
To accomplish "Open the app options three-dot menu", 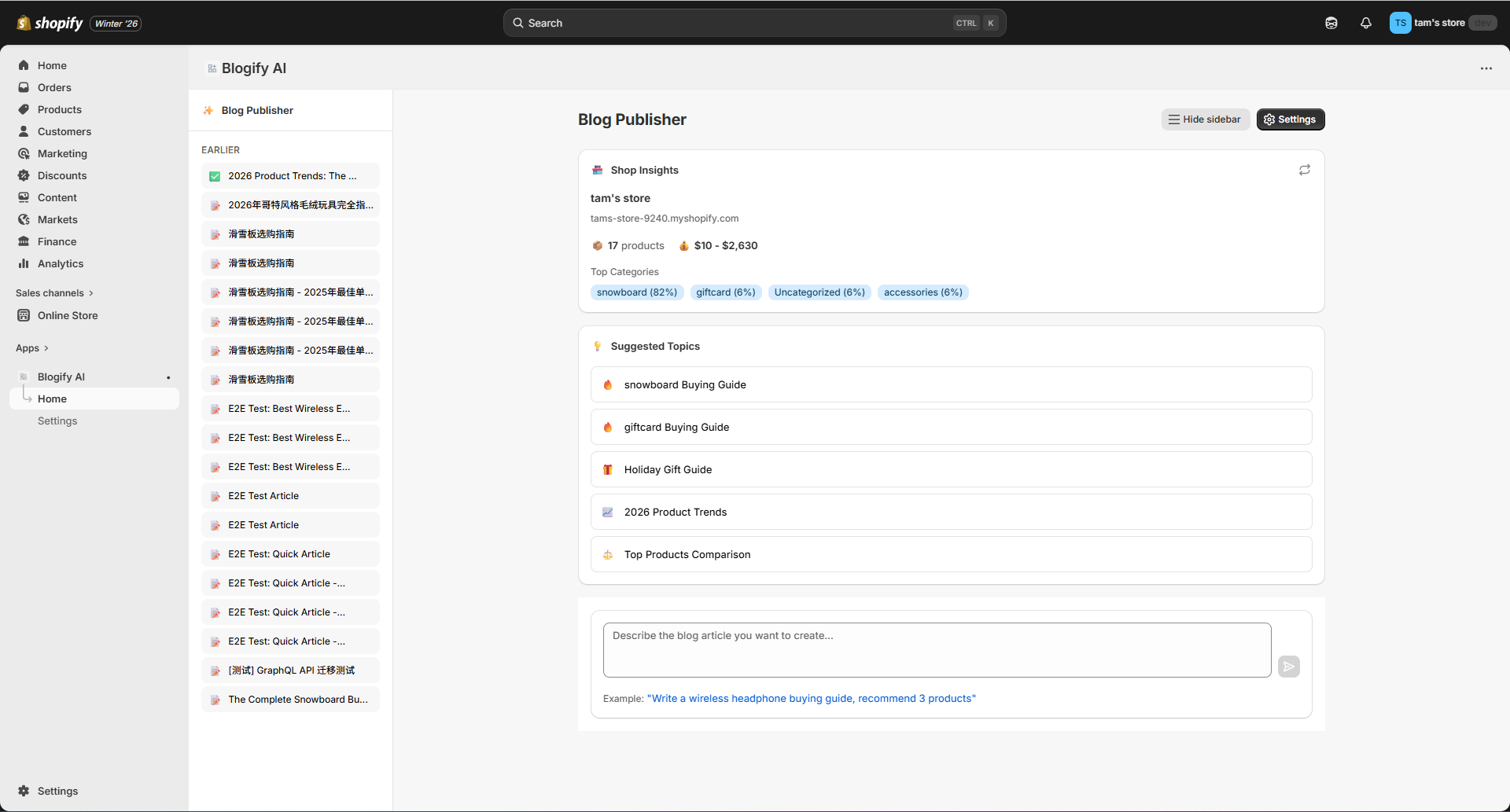I will pos(1487,68).
